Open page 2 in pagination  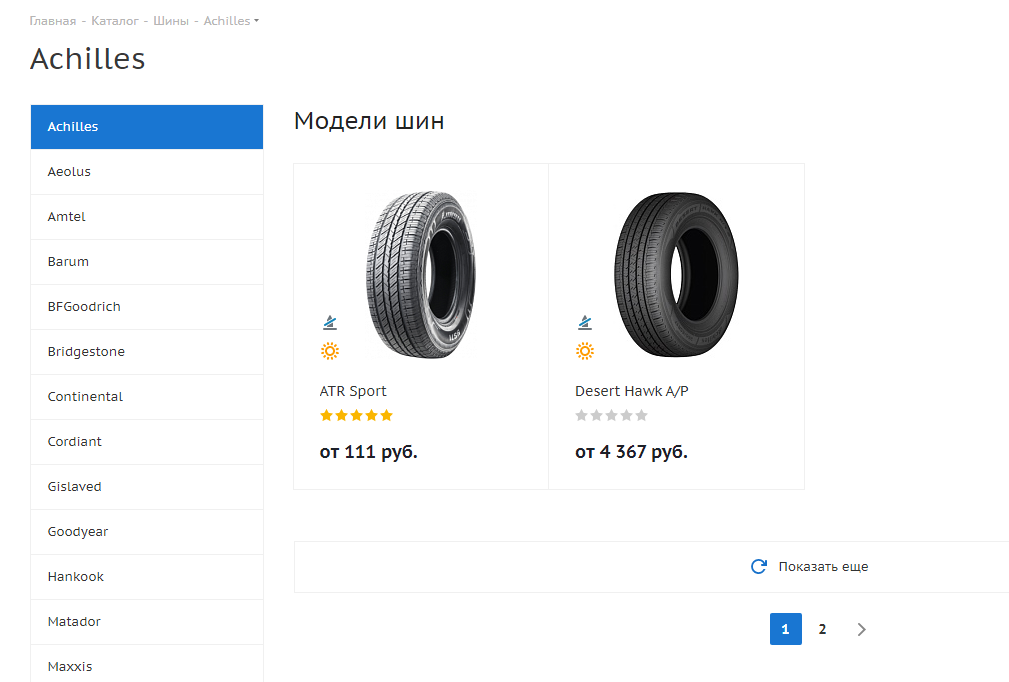pyautogui.click(x=822, y=629)
